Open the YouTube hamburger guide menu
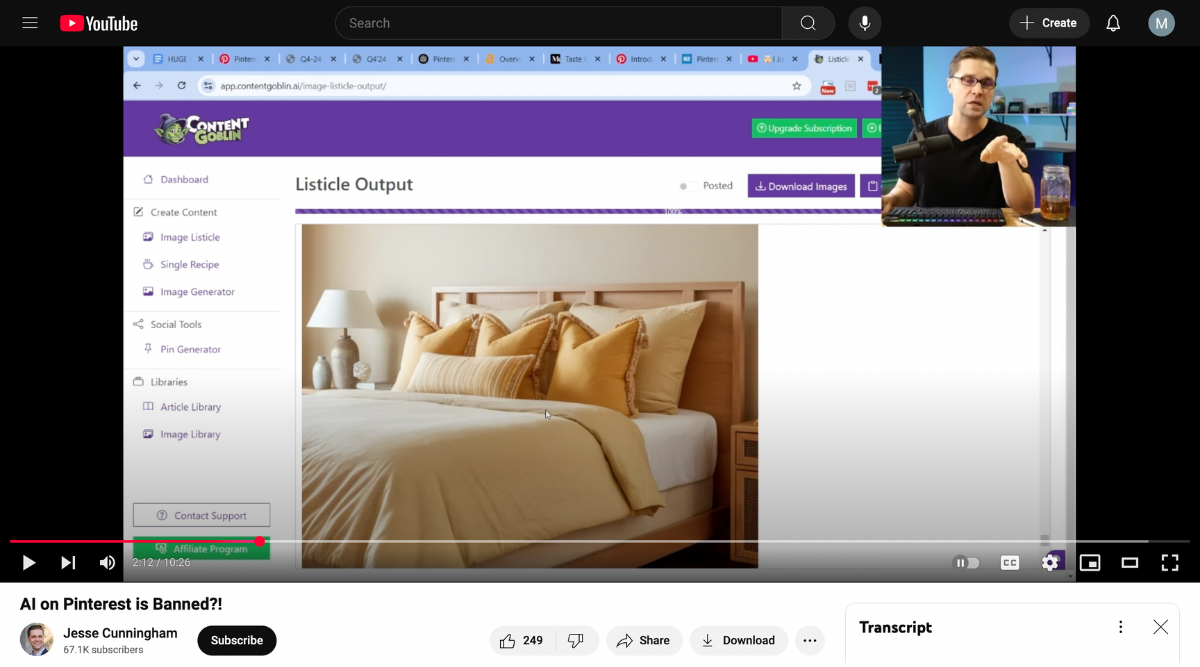 pyautogui.click(x=30, y=23)
